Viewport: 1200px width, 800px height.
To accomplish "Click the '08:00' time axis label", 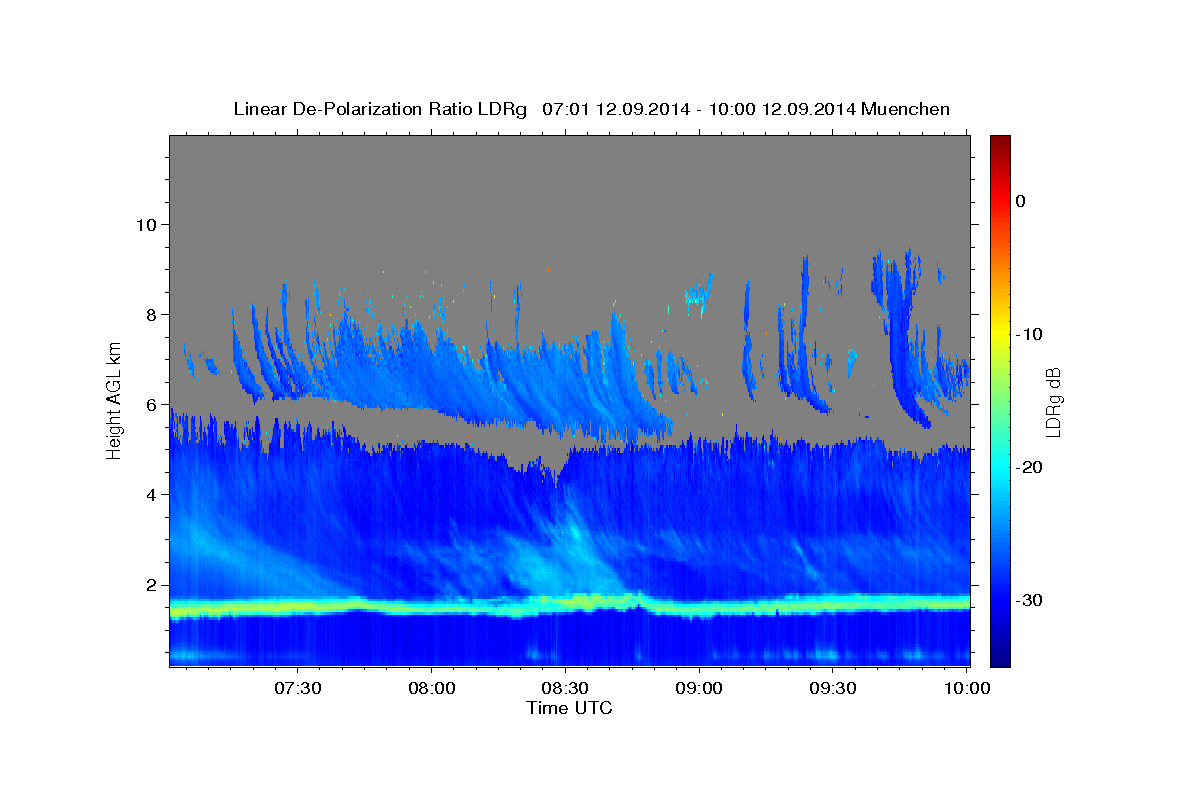I will tap(432, 689).
